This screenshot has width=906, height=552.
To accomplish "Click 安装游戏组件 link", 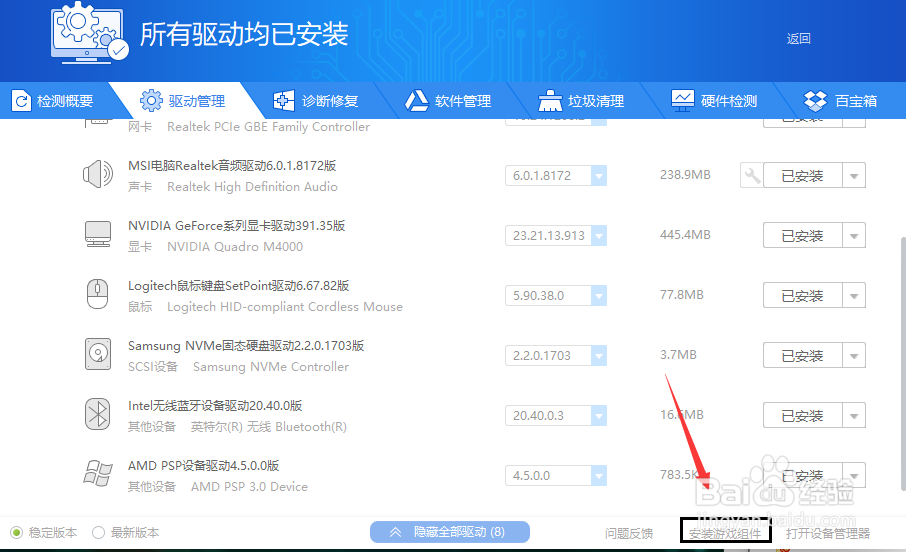I will click(x=725, y=533).
